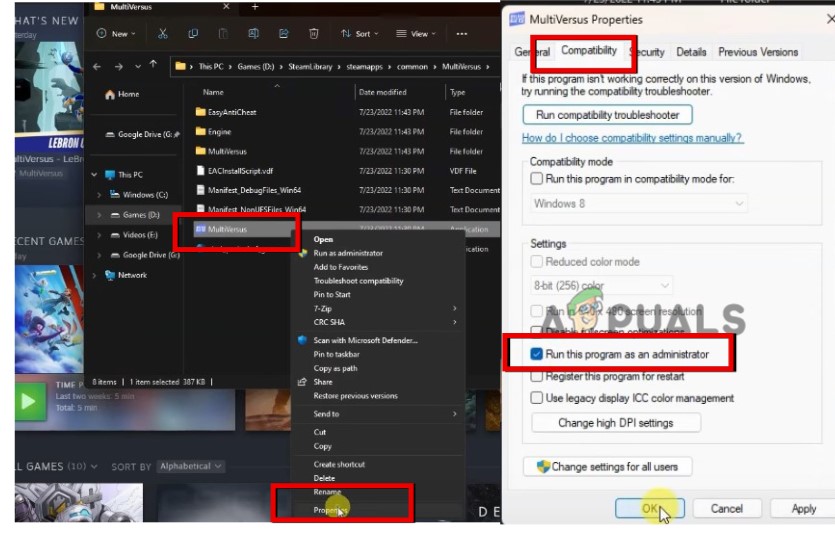This screenshot has width=835, height=540.
Task: Click the Copy icon in Explorer toolbar
Action: pyautogui.click(x=193, y=34)
